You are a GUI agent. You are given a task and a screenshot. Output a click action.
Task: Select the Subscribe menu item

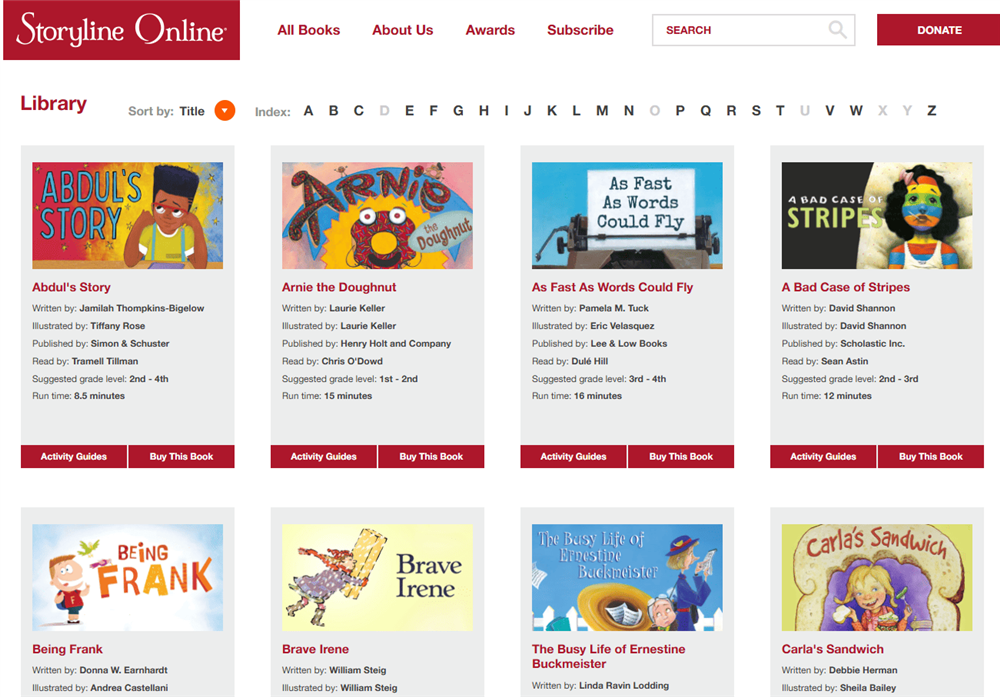tap(580, 30)
